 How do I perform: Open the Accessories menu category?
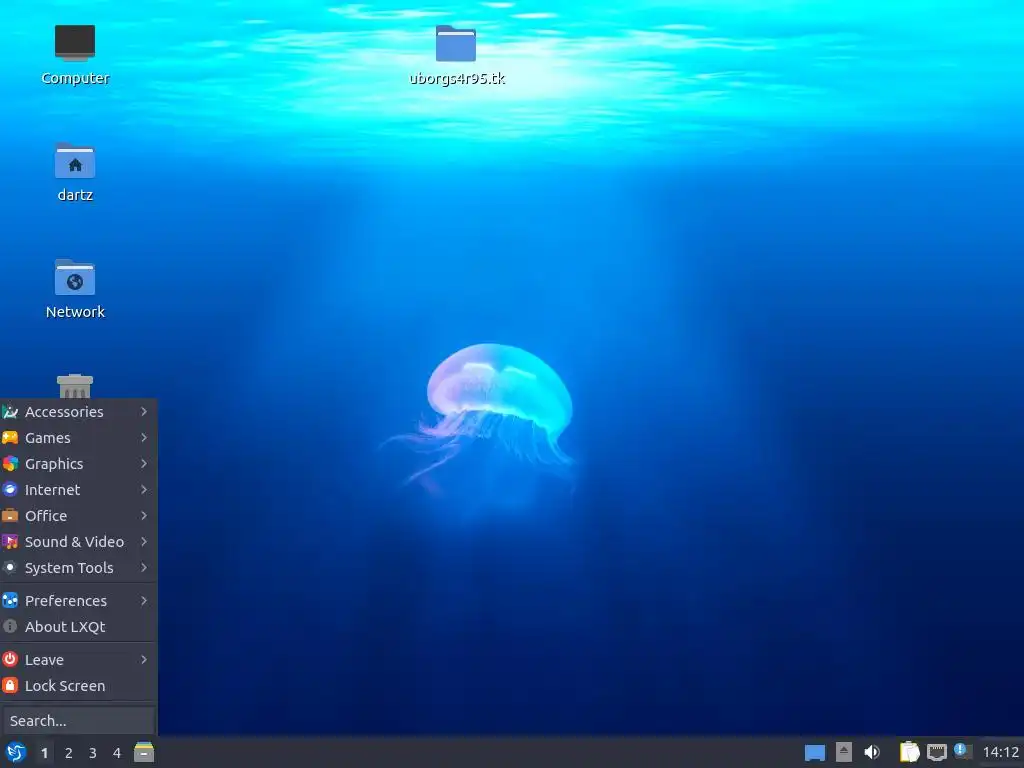click(x=78, y=412)
